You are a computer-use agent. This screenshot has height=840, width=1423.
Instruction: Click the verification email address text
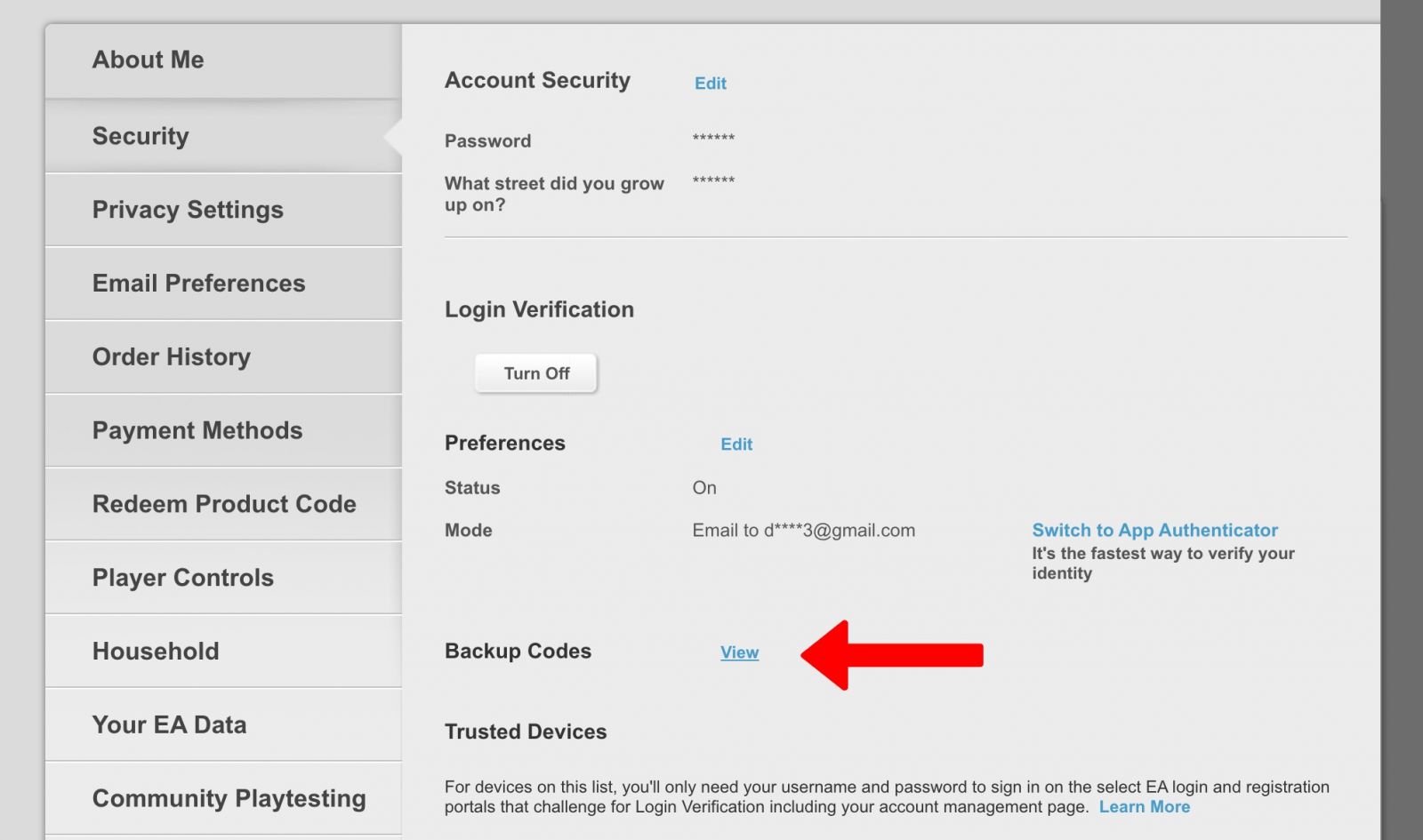[803, 531]
